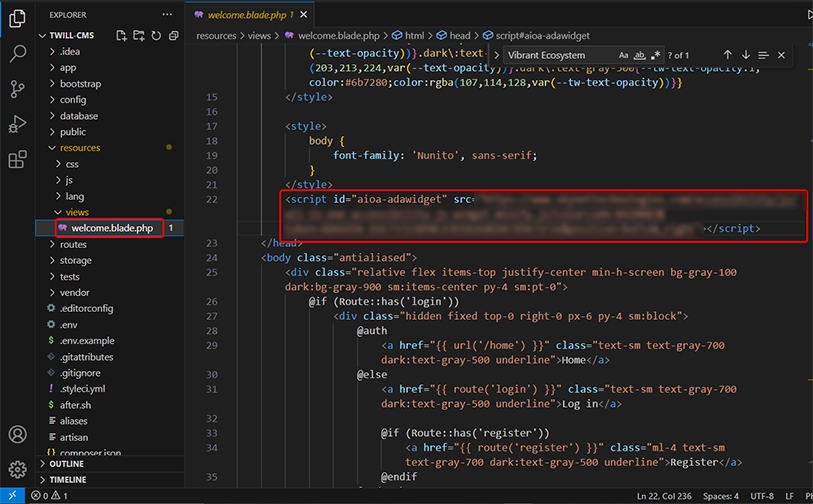This screenshot has width=813, height=504.
Task: Open the Source Control view
Action: pyautogui.click(x=17, y=89)
